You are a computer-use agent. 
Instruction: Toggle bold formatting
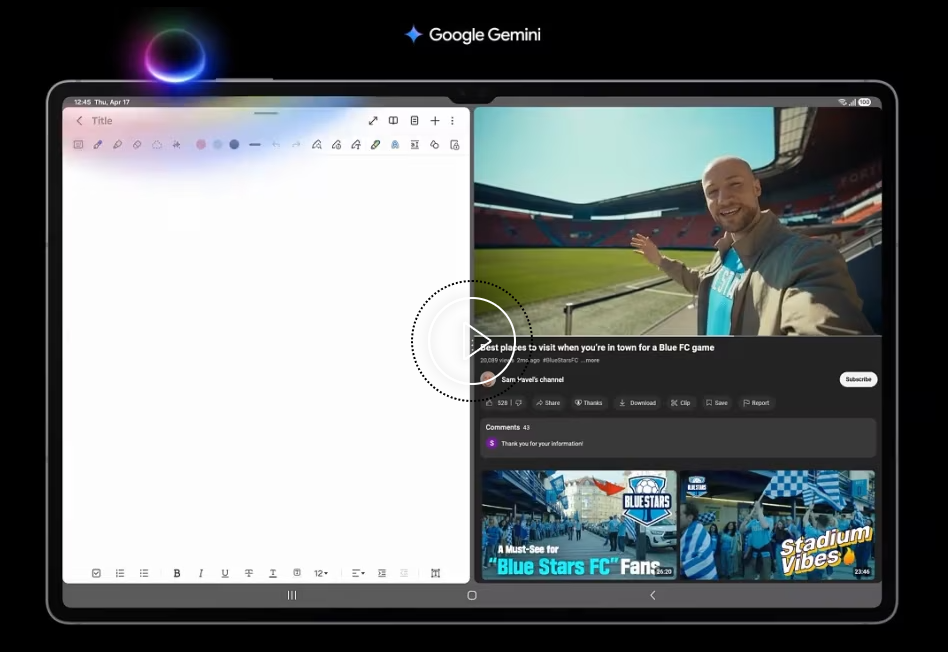coord(177,573)
